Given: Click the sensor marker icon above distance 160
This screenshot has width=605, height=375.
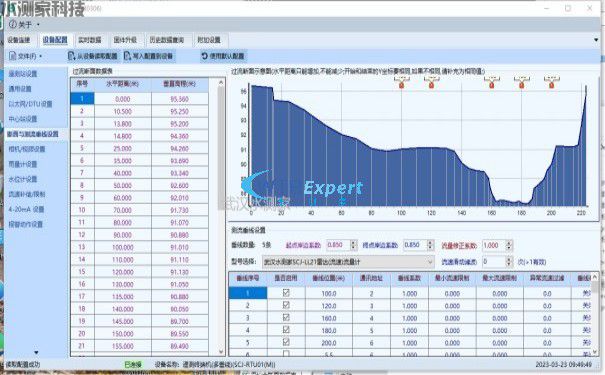Looking at the screenshot, I should [492, 82].
